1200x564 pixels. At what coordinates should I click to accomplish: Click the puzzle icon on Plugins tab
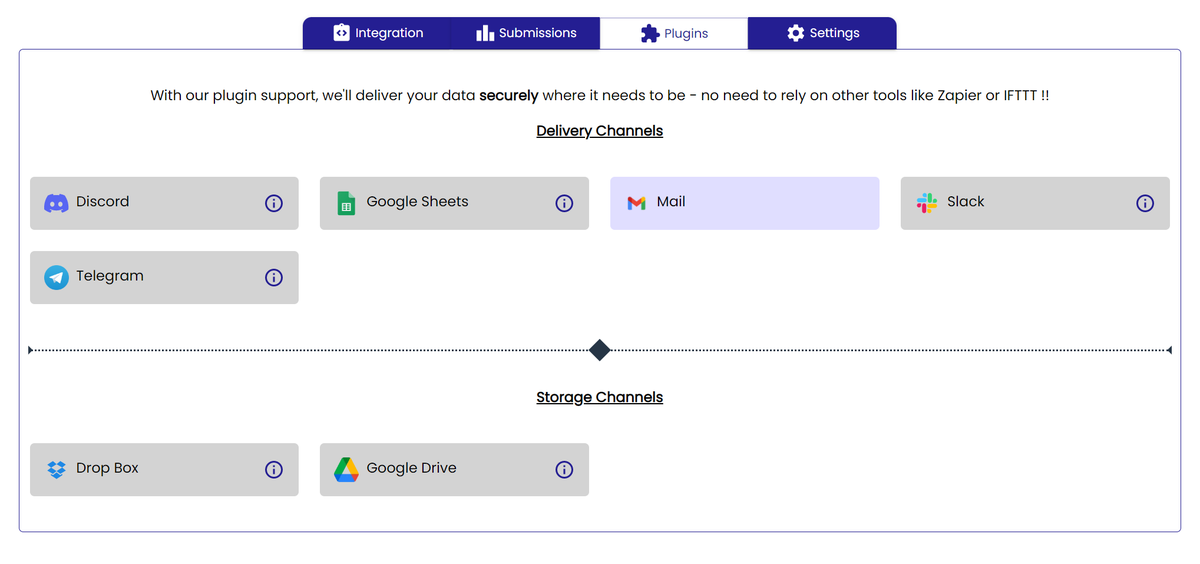pos(650,33)
